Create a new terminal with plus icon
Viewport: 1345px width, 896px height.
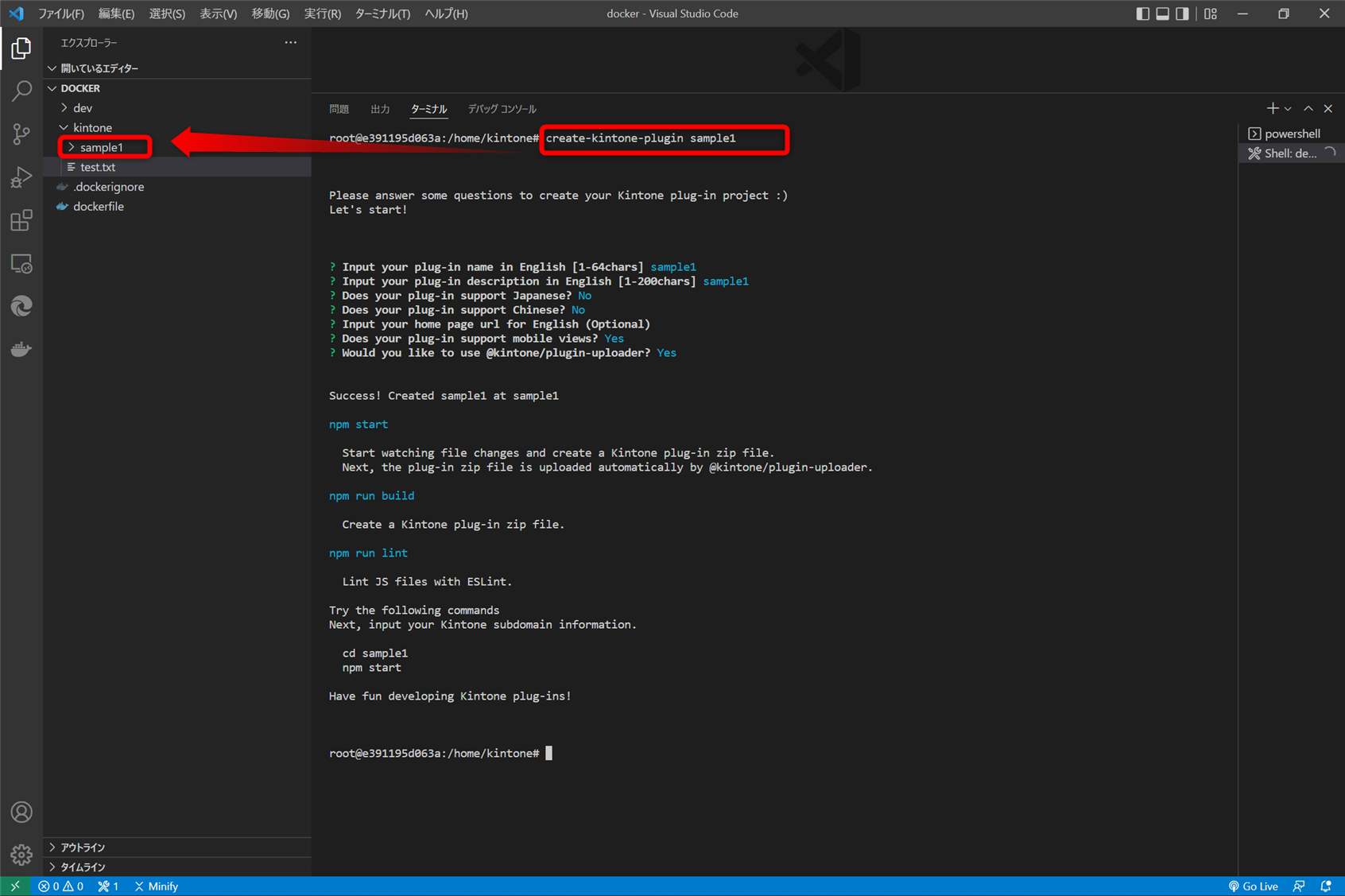[1273, 109]
